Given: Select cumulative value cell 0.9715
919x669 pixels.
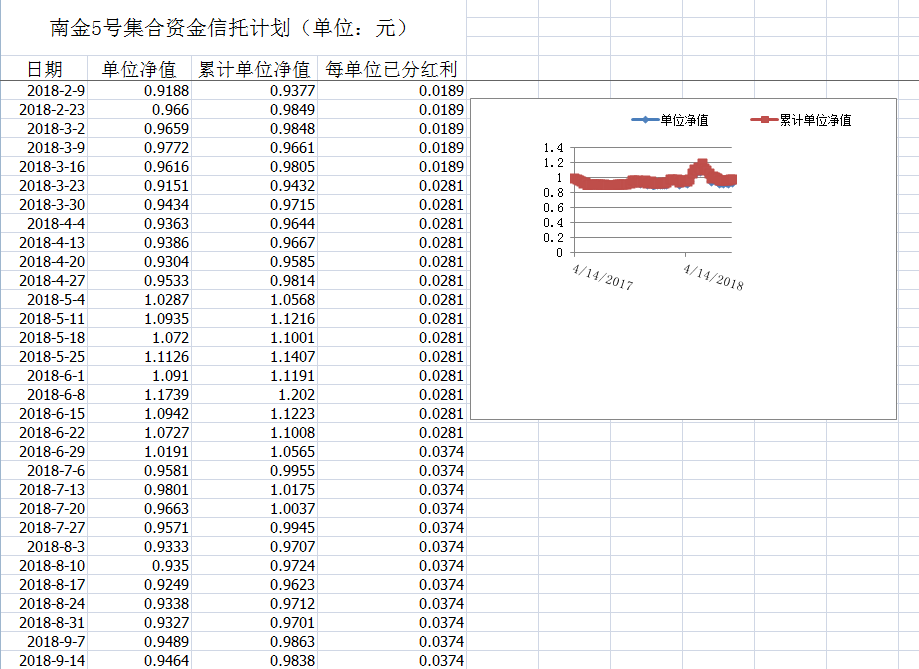Looking at the screenshot, I should pos(254,205).
